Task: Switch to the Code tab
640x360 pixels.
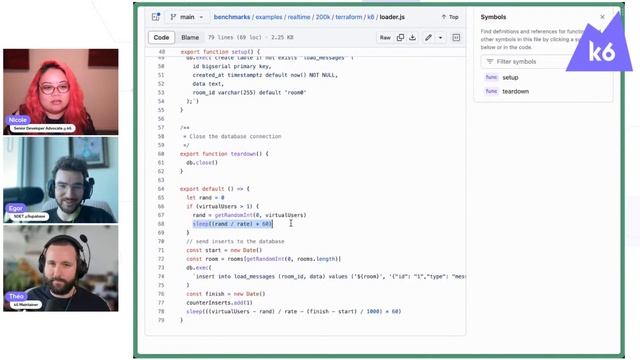Action: (161, 37)
